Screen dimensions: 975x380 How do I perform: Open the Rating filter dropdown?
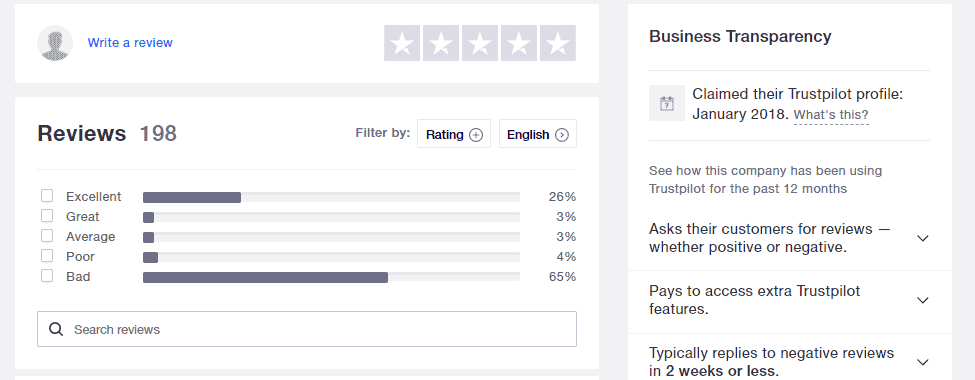[x=454, y=134]
